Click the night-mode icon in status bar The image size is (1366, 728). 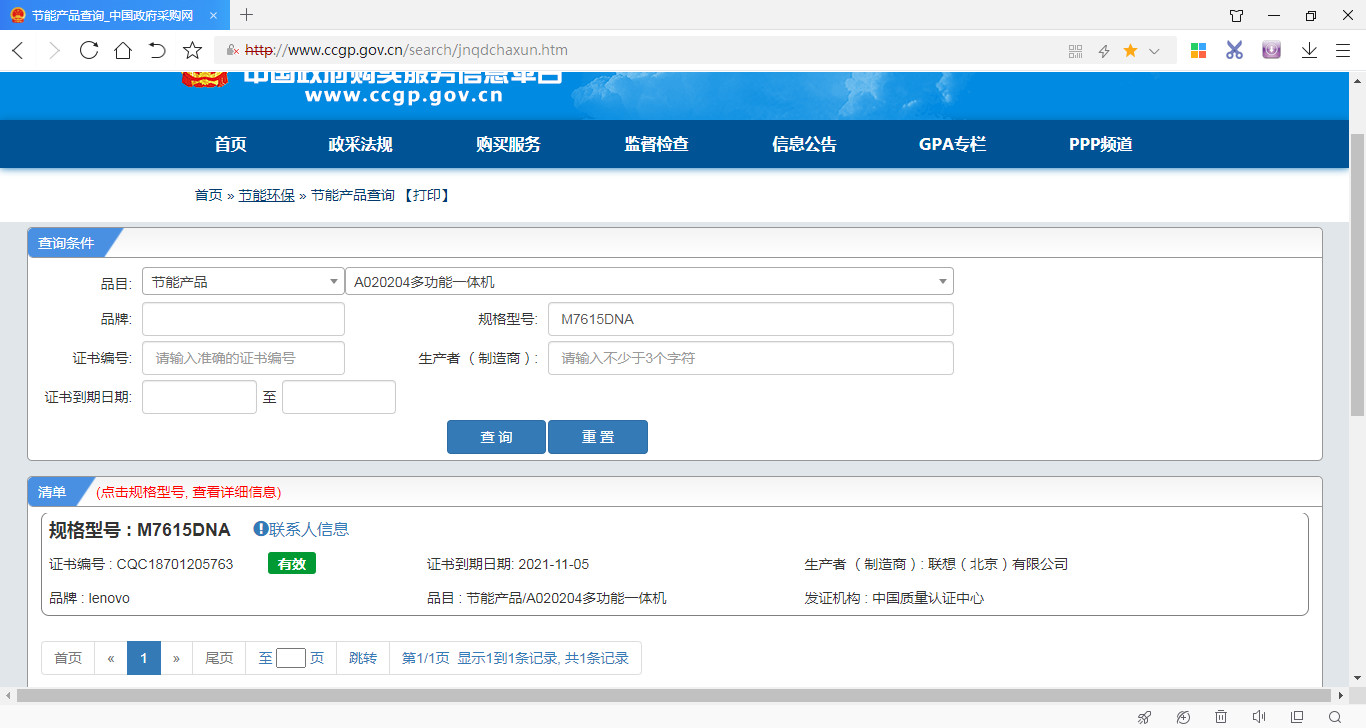point(1183,716)
